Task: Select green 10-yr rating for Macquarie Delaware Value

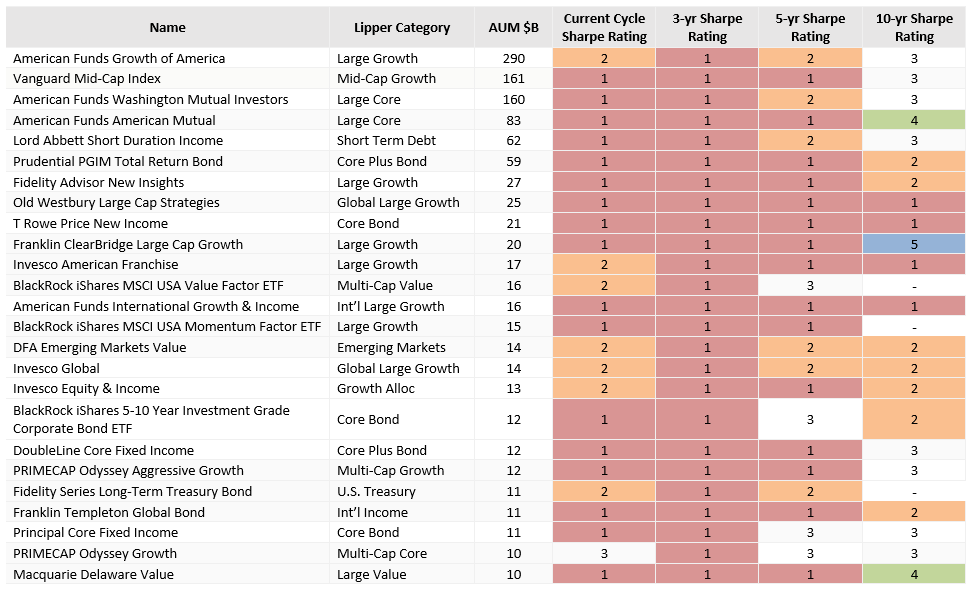Action: point(914,574)
